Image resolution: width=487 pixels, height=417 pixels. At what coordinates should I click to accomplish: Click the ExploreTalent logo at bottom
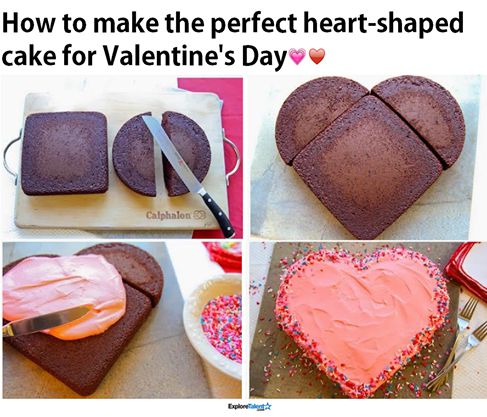(249, 407)
